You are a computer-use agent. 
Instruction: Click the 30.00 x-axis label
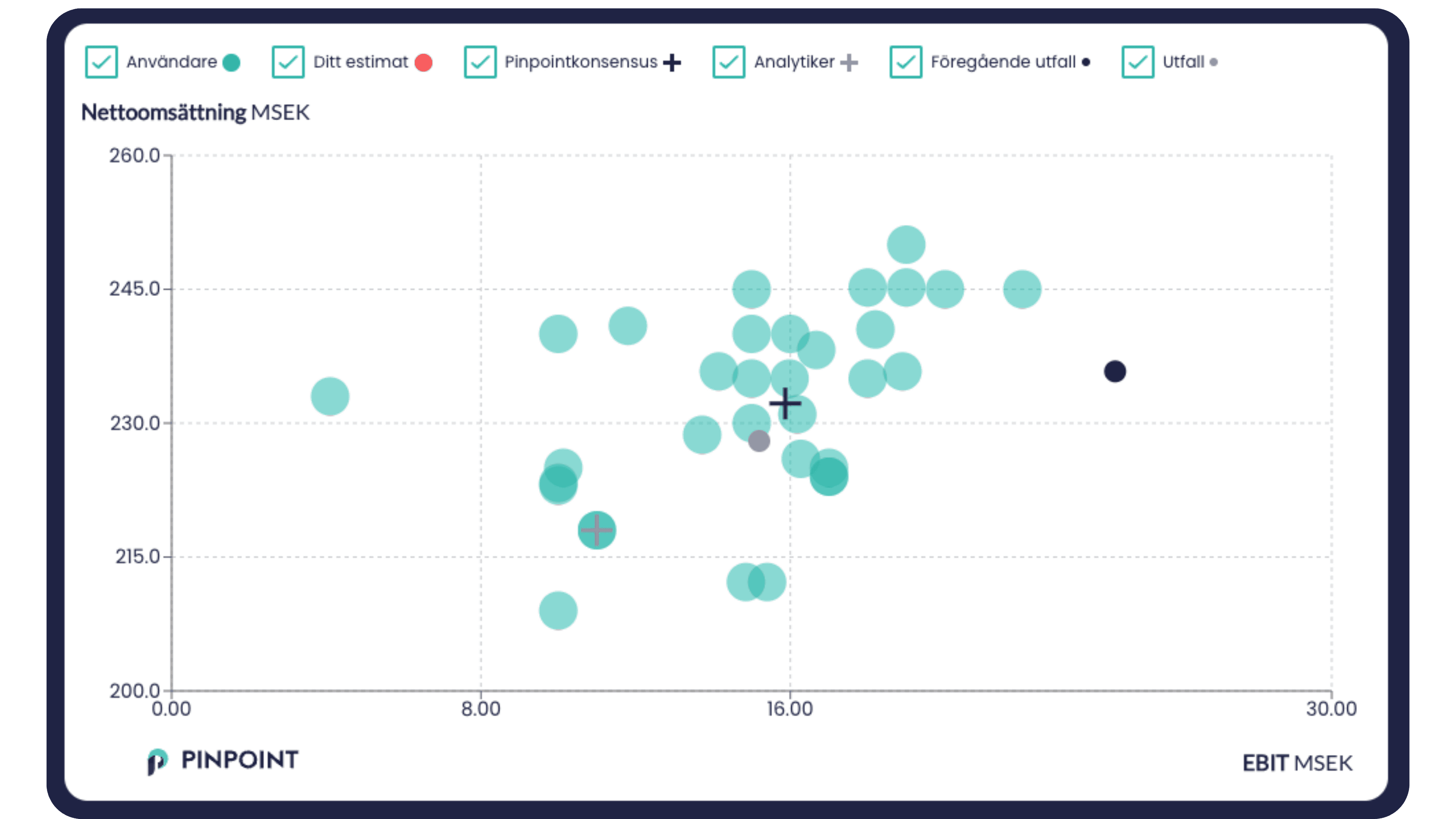(x=1331, y=709)
